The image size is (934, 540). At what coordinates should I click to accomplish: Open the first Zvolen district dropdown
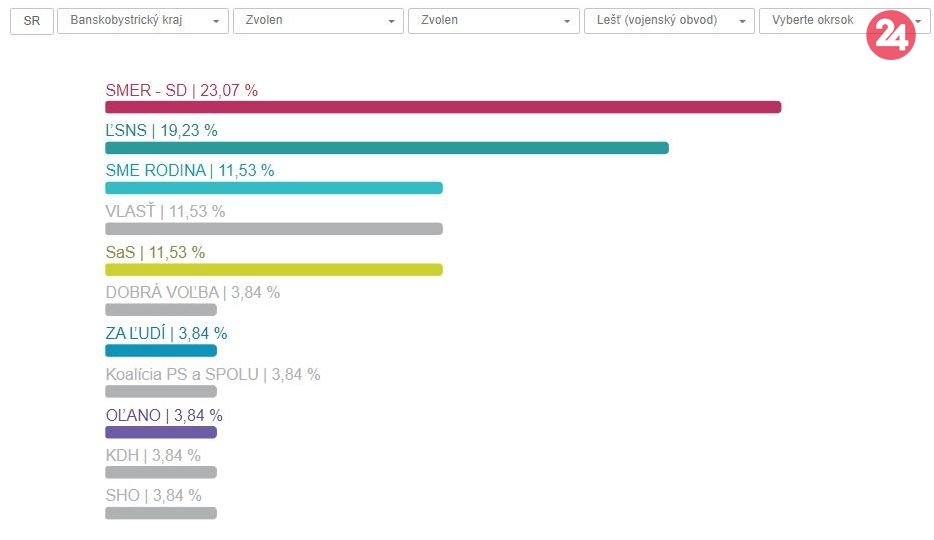tap(318, 21)
